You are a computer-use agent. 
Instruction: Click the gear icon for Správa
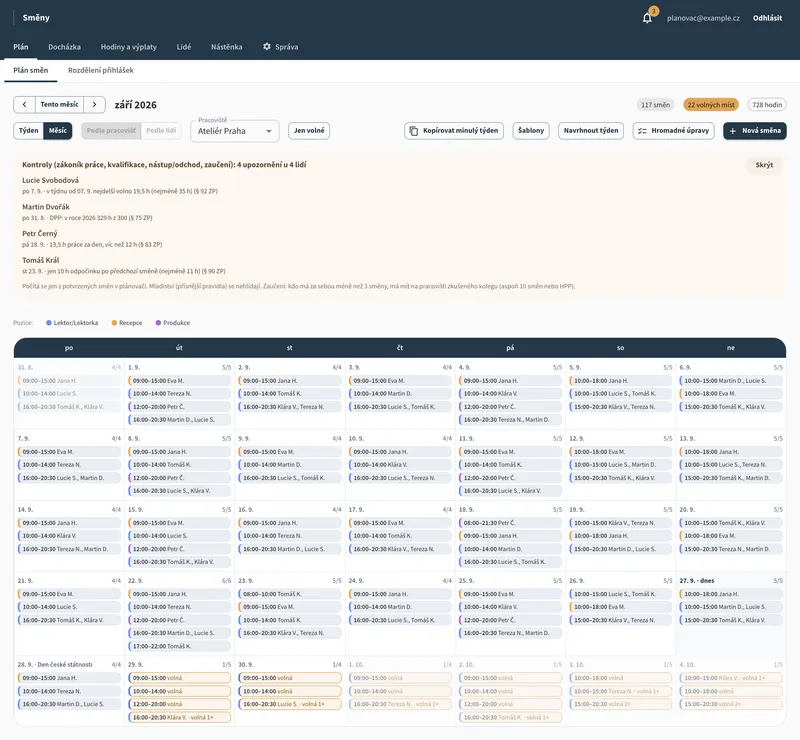click(267, 46)
